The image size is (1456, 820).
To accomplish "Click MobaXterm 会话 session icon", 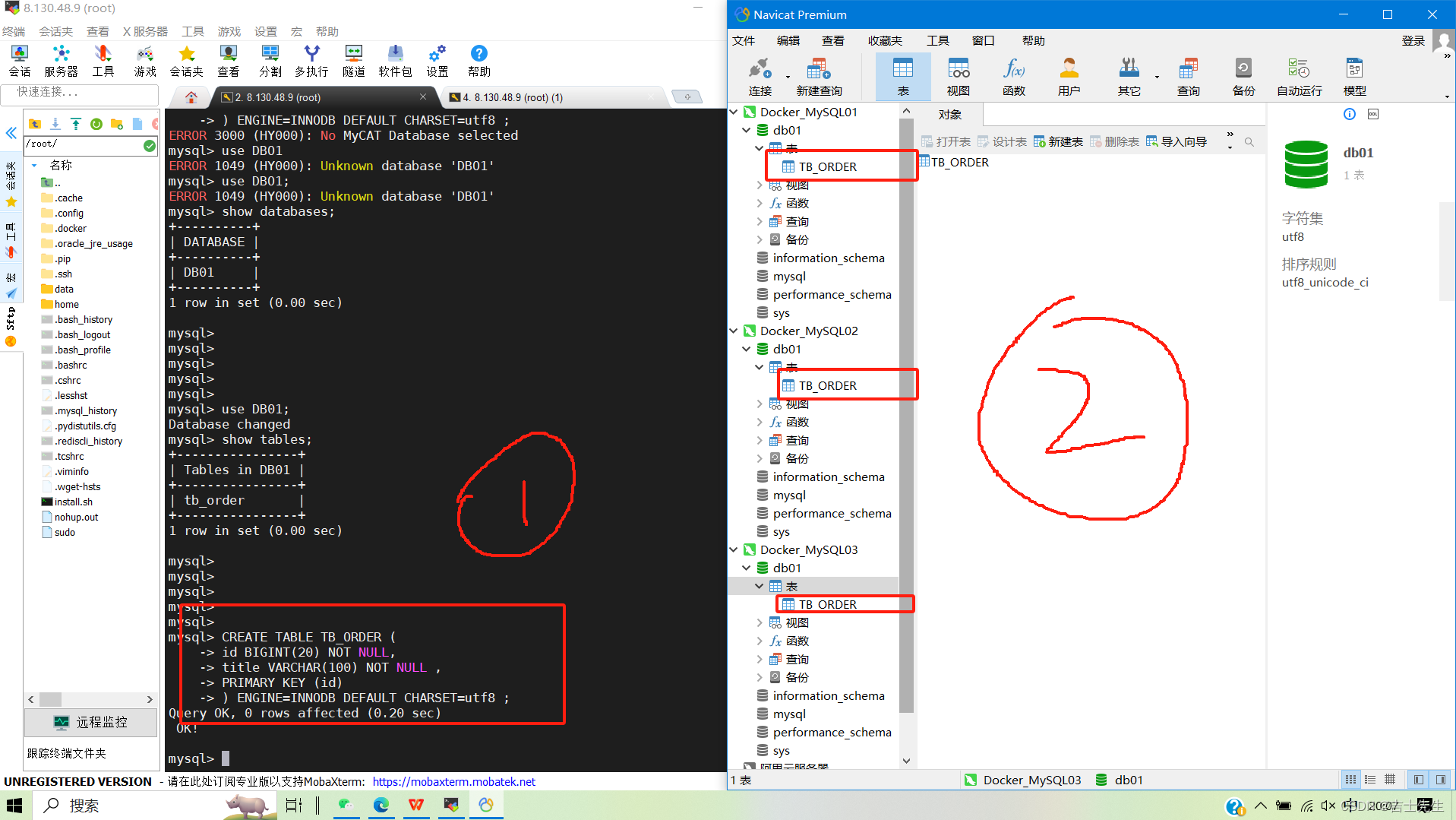I will point(20,61).
